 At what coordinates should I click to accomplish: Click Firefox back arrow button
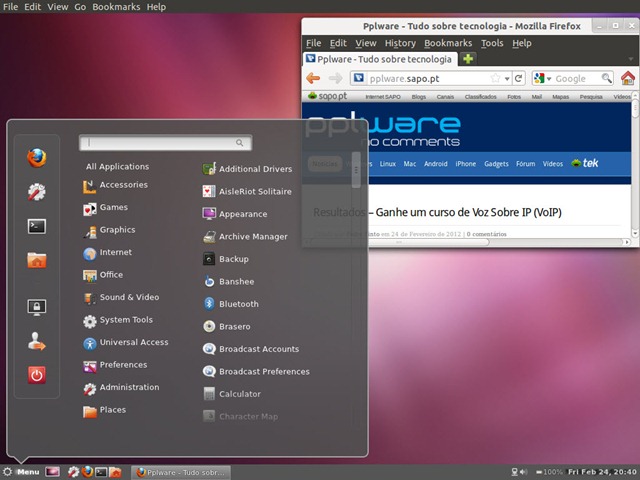click(313, 78)
